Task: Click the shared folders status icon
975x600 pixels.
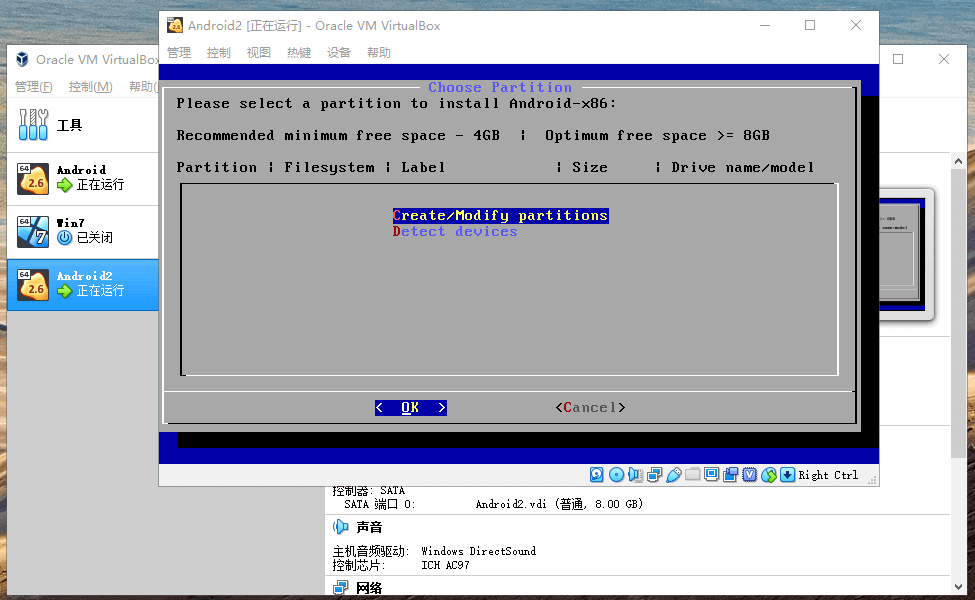Action: point(693,475)
